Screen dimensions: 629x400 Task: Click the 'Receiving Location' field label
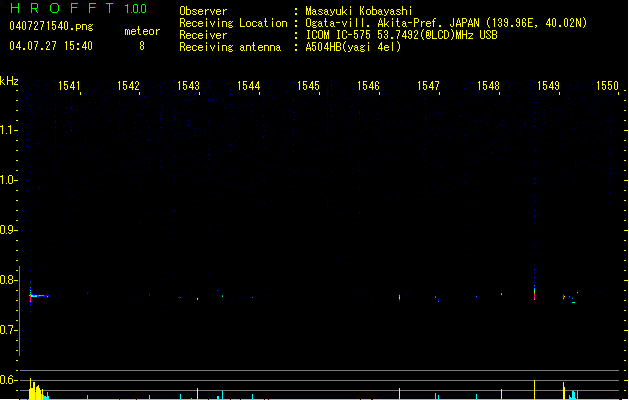click(x=233, y=23)
